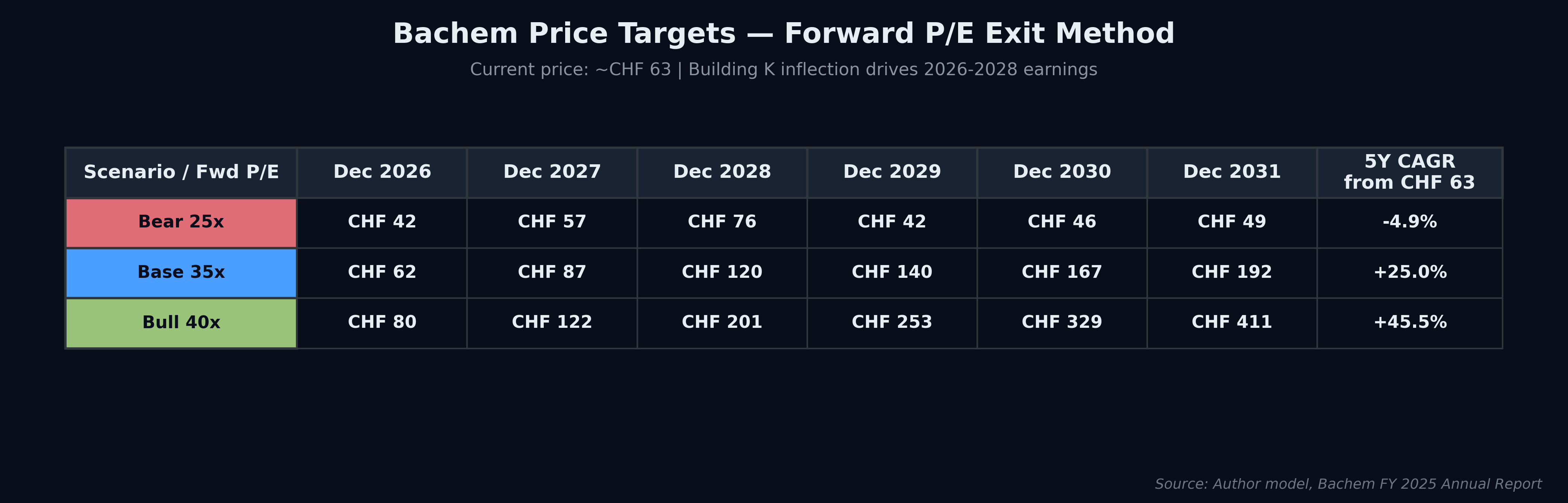Viewport: 1568px width, 503px height.
Task: Select the Bear Dec 2028 CHF 76 cell
Action: [x=722, y=223]
